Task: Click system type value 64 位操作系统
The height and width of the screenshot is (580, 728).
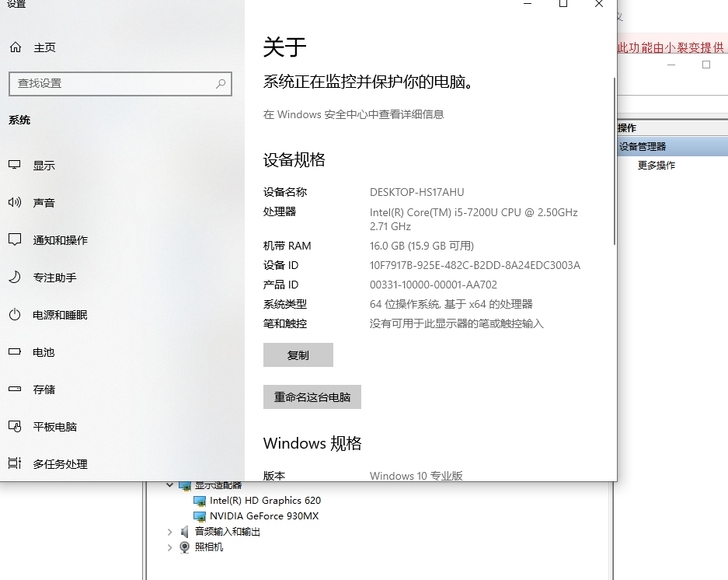Action: click(x=451, y=304)
